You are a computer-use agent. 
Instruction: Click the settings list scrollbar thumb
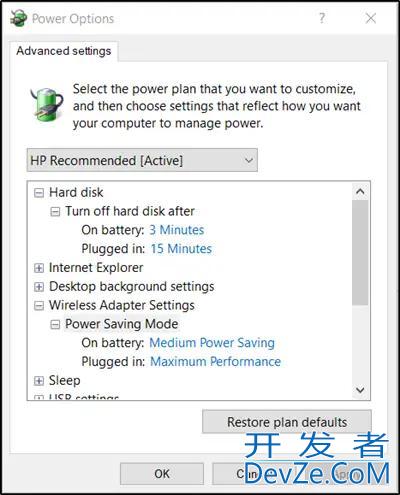(360, 252)
